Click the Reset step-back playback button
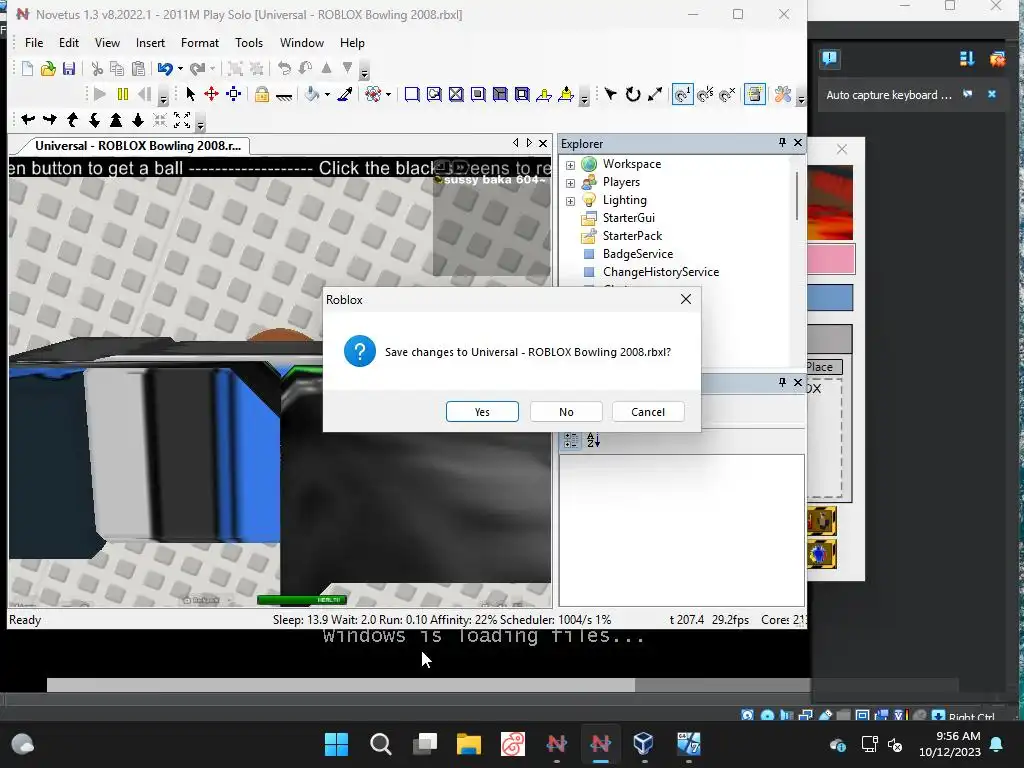 (x=144, y=94)
